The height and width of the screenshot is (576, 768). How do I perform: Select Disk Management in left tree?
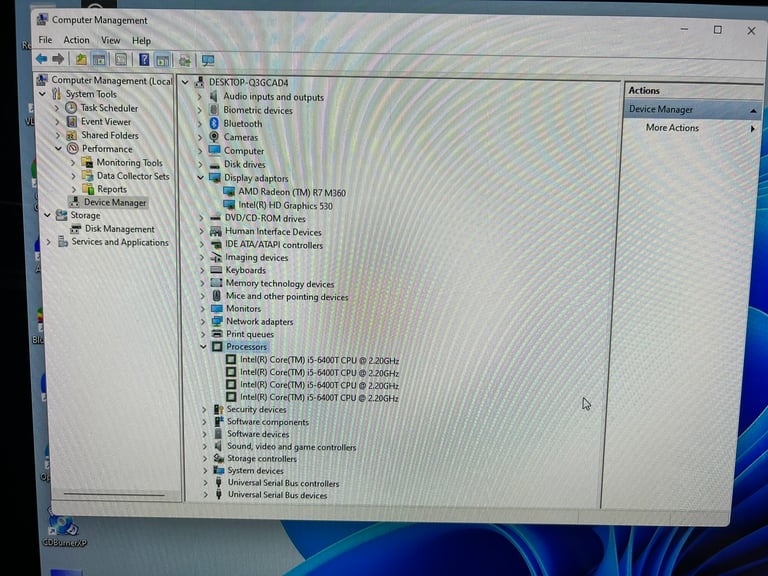tap(120, 229)
